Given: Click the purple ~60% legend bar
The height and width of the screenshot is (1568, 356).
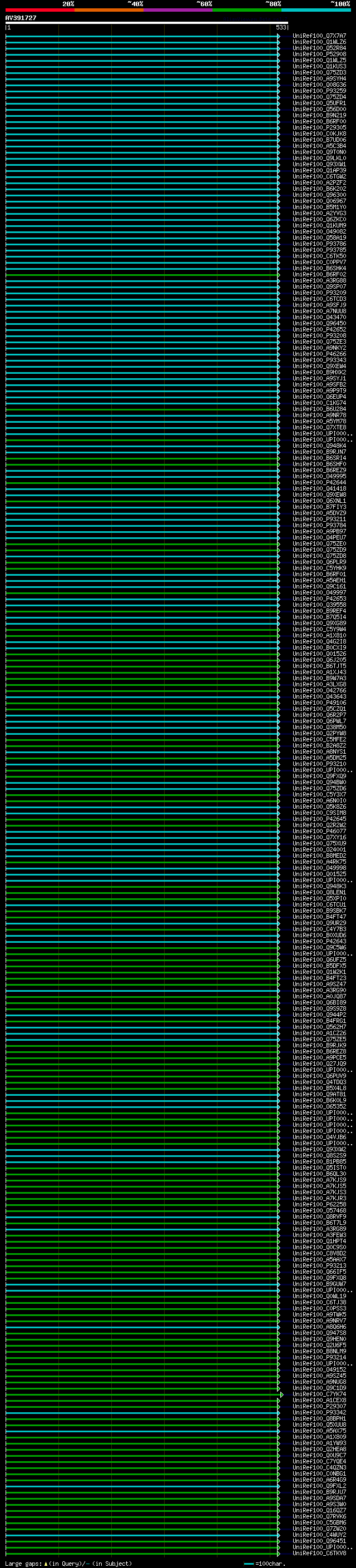Looking at the screenshot, I should coord(179,10).
